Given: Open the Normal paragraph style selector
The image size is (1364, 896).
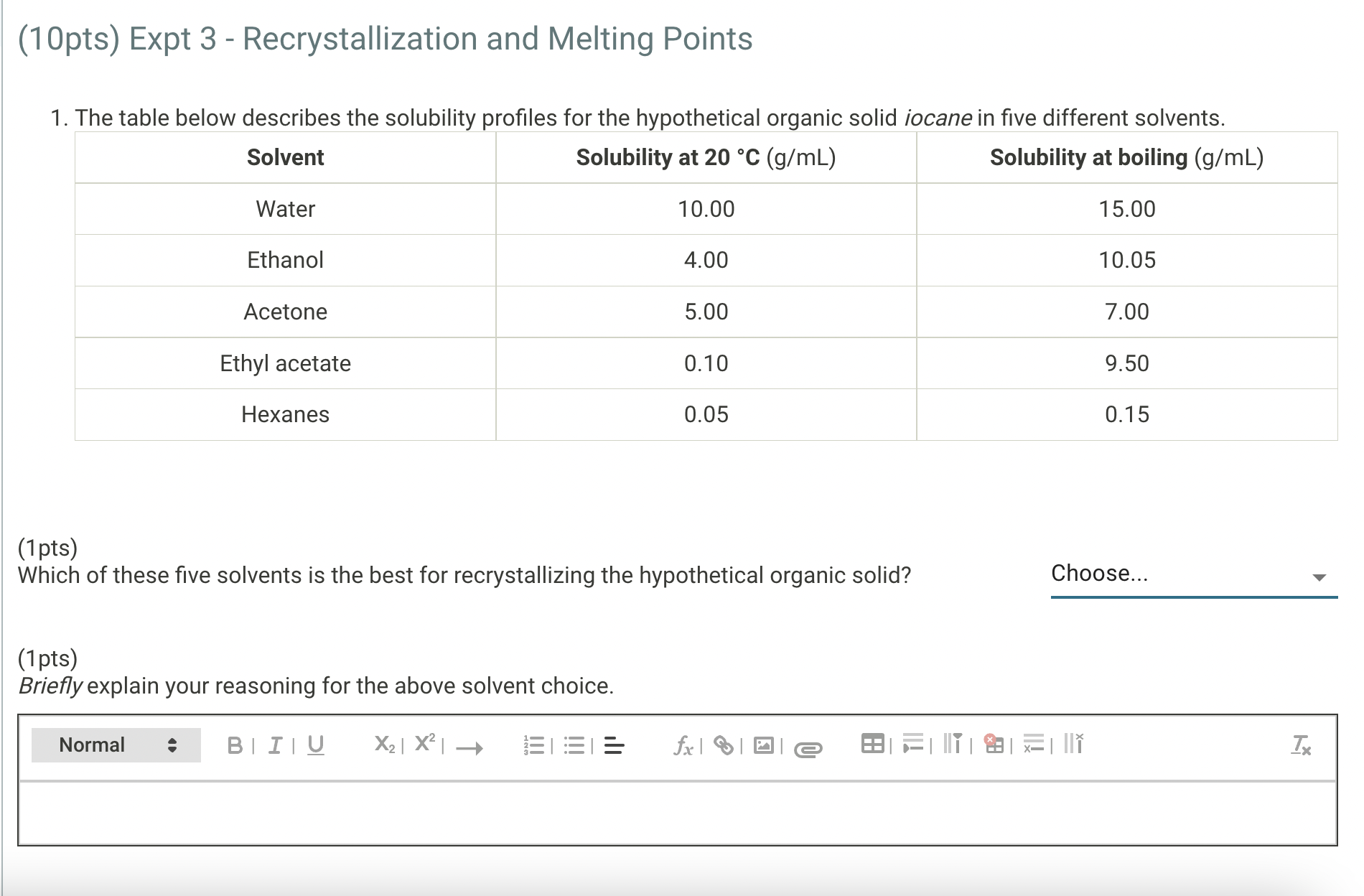Looking at the screenshot, I should (115, 745).
